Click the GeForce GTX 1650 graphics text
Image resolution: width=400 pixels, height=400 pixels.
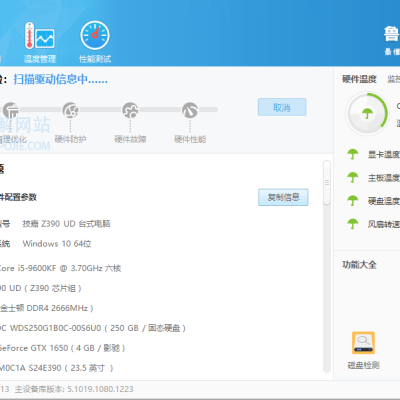(x=62, y=348)
